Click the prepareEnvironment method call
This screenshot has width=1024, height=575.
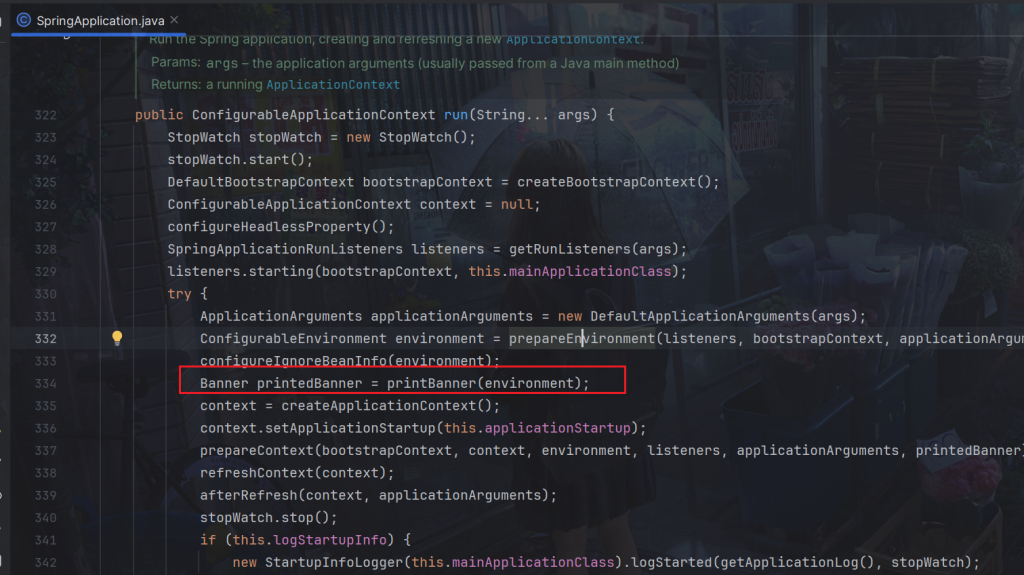pos(581,338)
